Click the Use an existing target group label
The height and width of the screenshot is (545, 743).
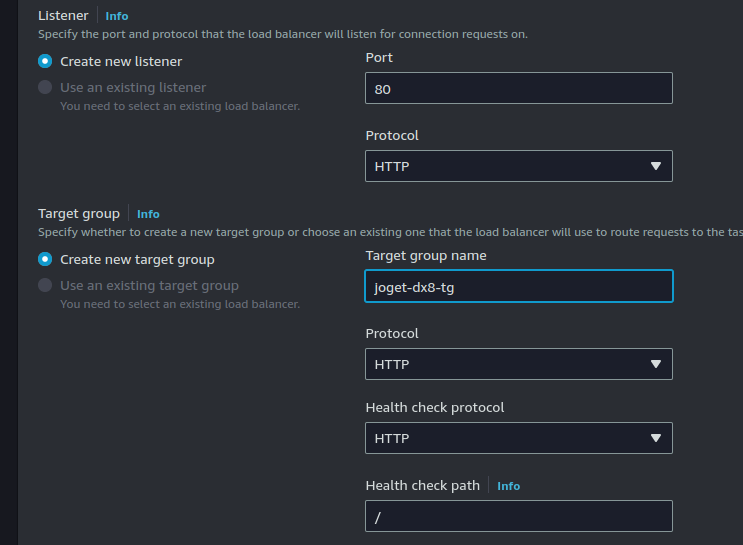tap(149, 285)
